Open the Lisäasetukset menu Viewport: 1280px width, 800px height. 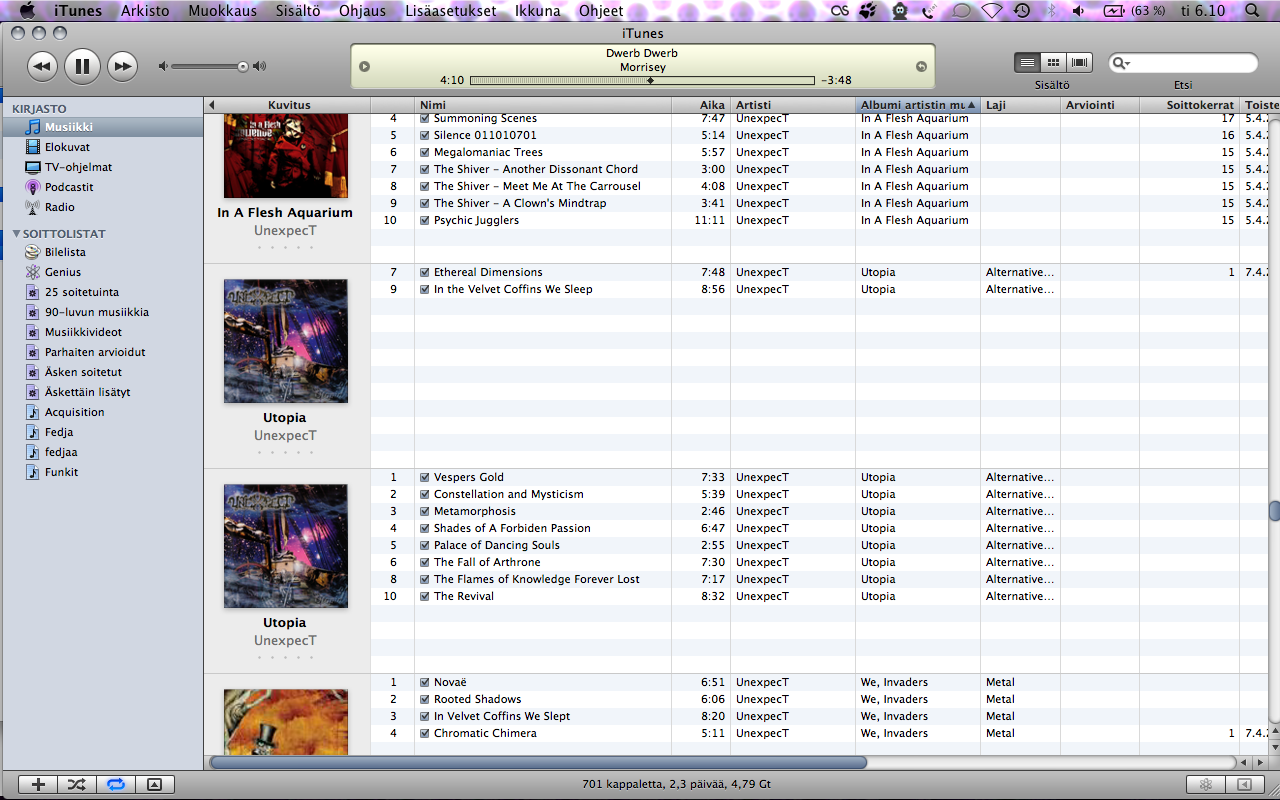click(x=450, y=11)
